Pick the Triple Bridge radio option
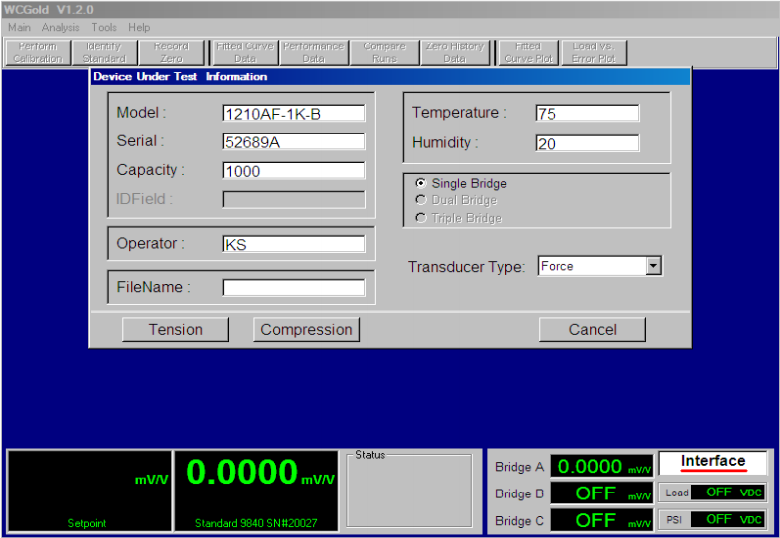 421,218
